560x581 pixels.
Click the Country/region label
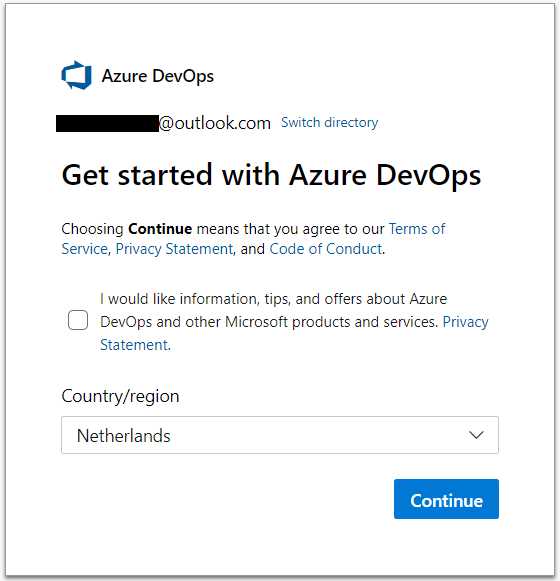tap(120, 396)
